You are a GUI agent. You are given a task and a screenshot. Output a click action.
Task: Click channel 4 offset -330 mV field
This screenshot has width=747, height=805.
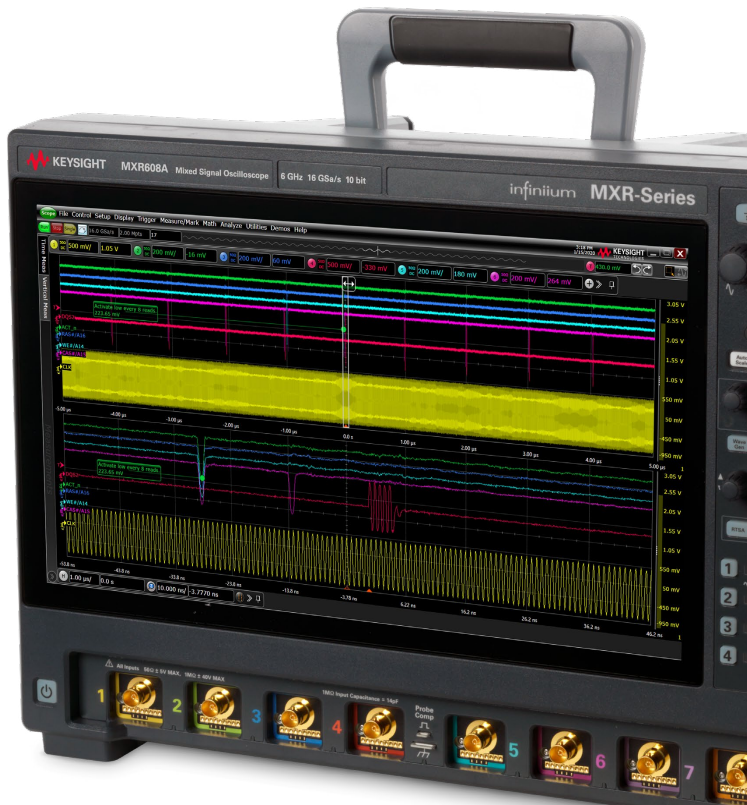click(x=377, y=268)
